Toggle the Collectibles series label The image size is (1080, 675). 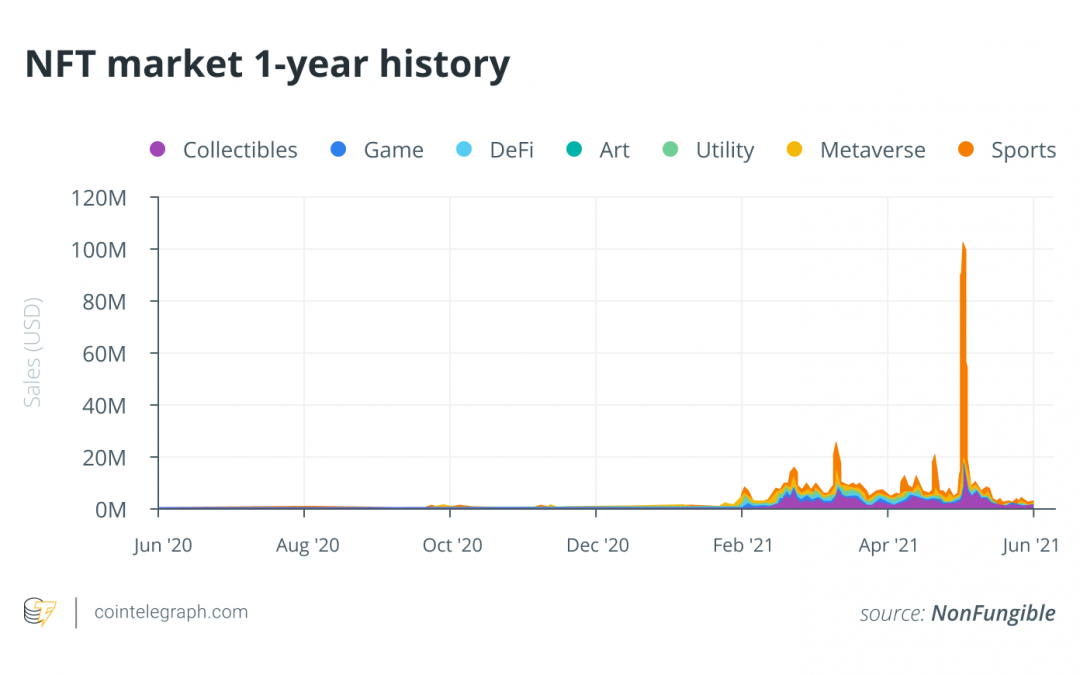240,150
